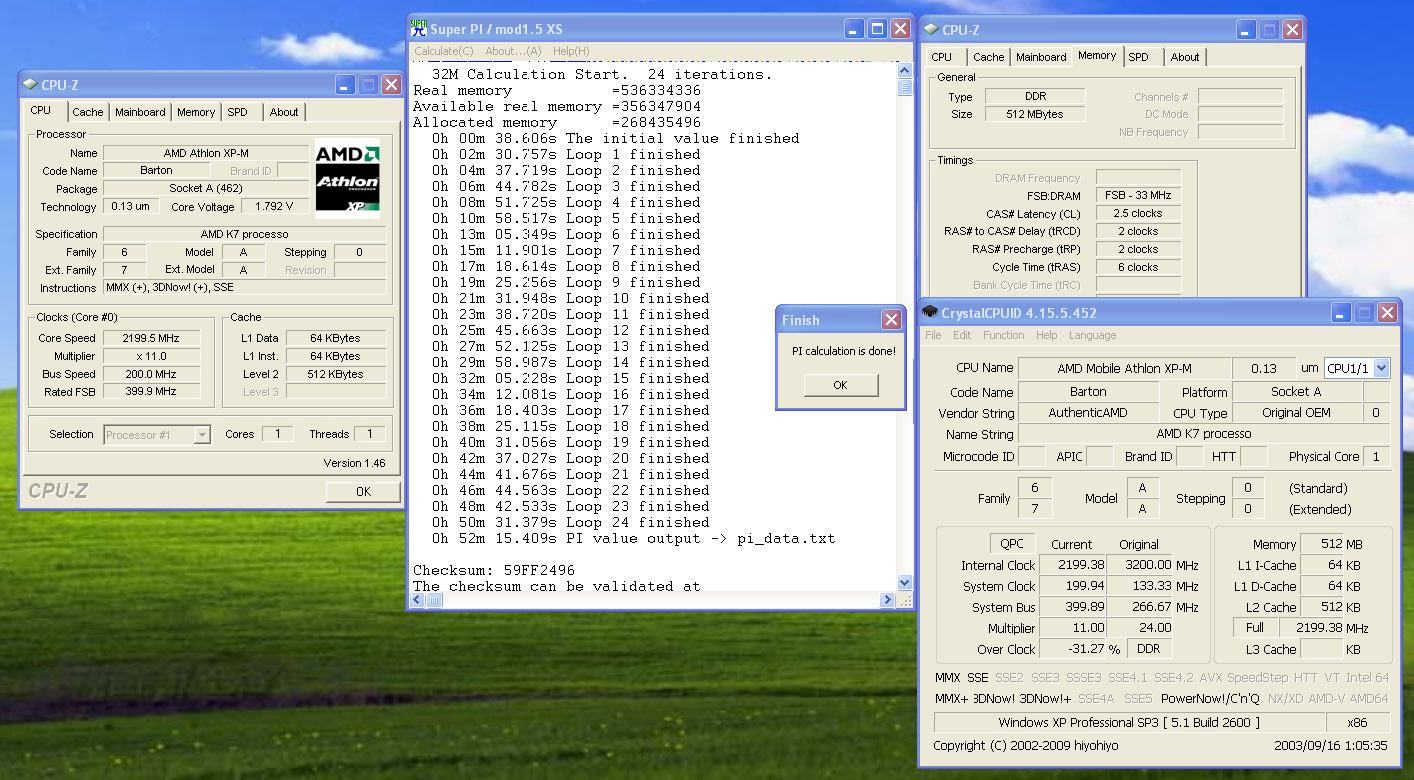Image resolution: width=1414 pixels, height=780 pixels.
Task: Click the title bar icon of the CPU-Z Memory window
Action: [931, 30]
